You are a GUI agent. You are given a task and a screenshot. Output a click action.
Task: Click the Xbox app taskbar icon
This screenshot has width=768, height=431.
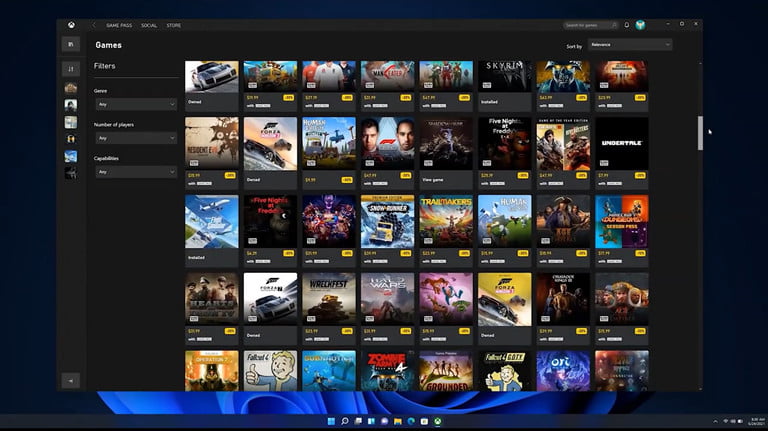tap(437, 421)
